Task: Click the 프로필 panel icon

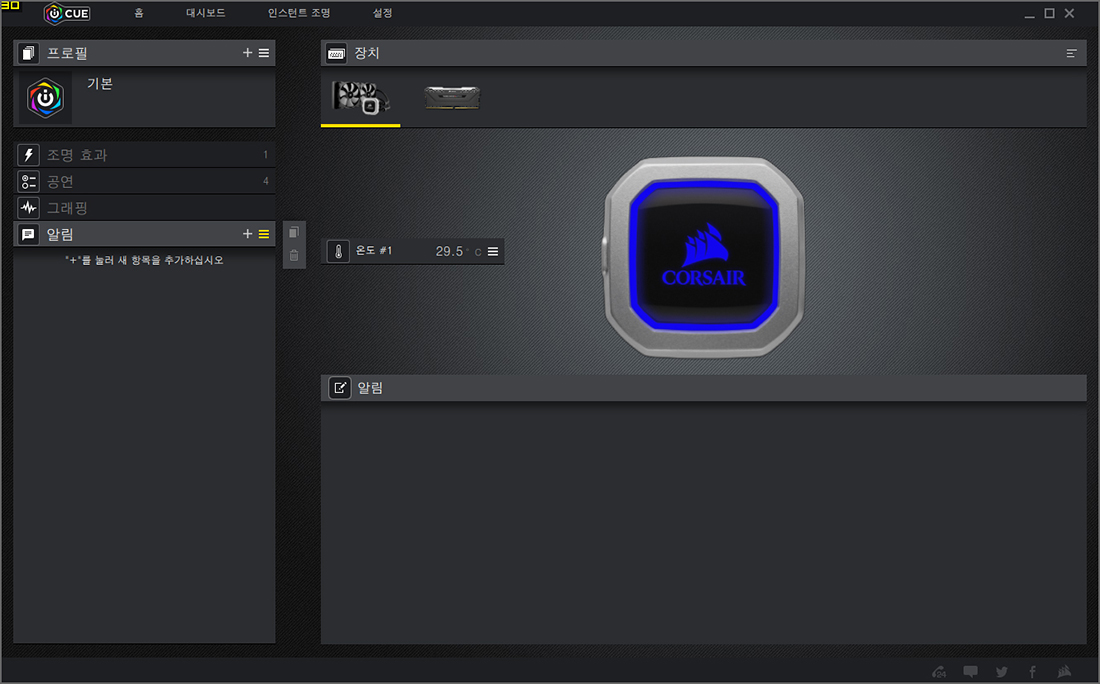Action: [28, 53]
